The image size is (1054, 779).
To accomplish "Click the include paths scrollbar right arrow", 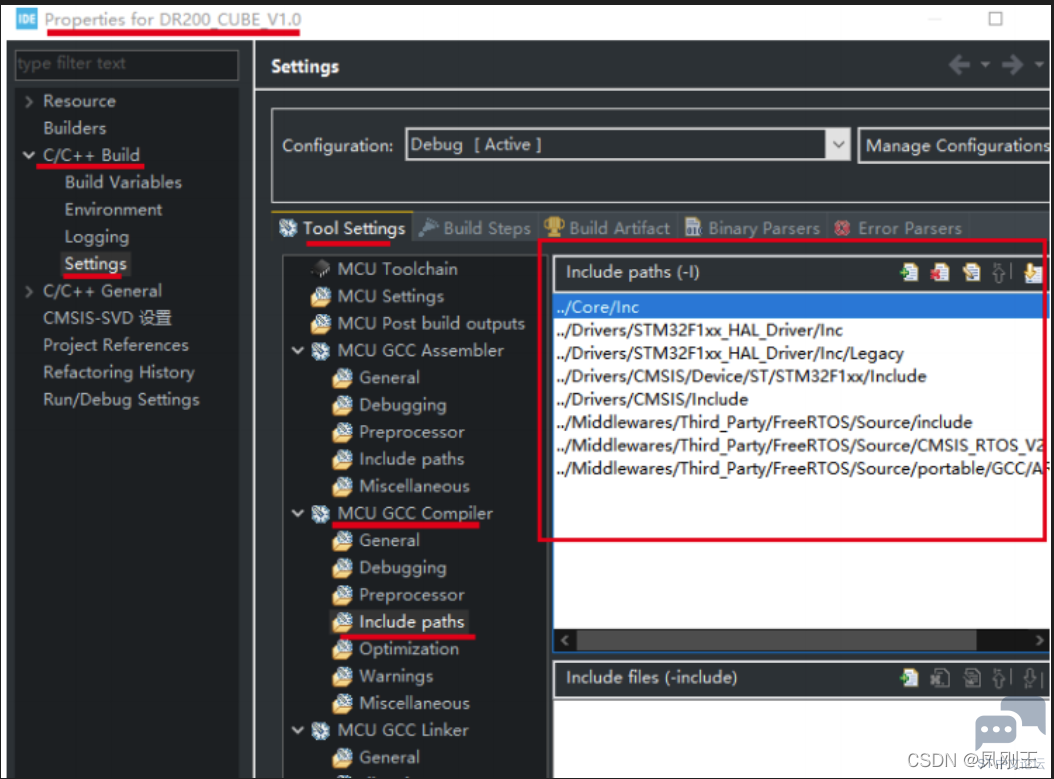I will click(x=1039, y=641).
